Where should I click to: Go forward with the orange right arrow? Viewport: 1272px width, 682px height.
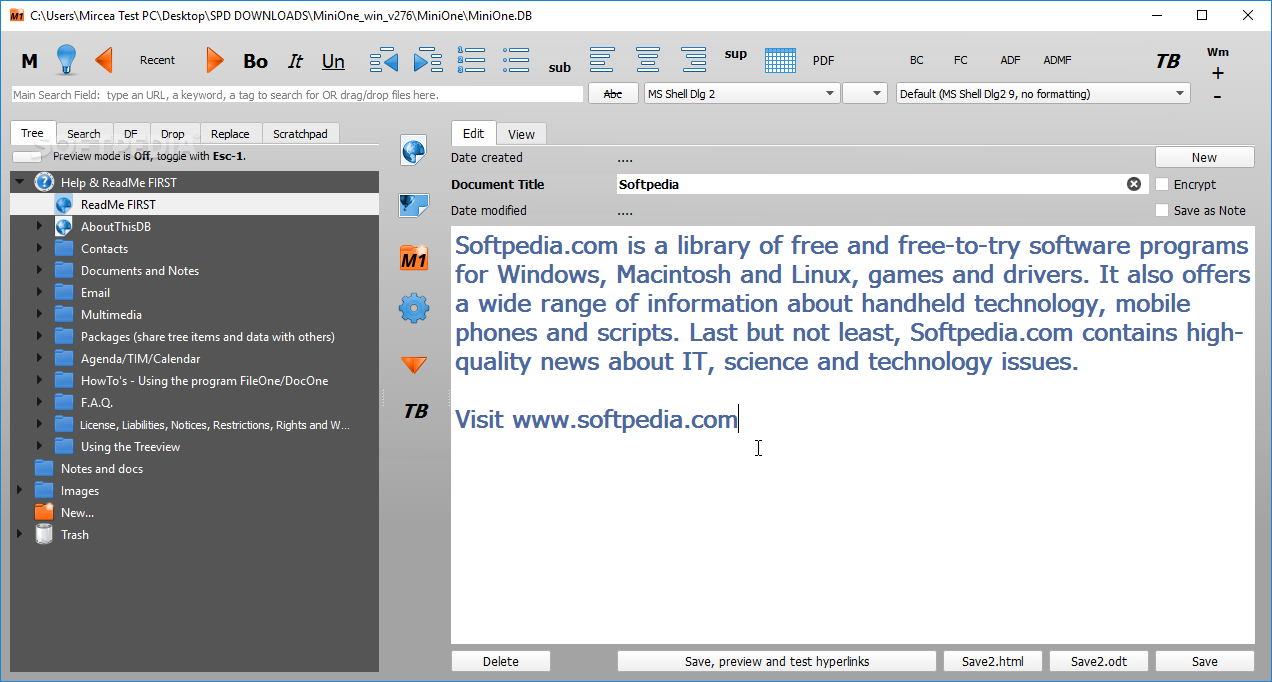[214, 60]
